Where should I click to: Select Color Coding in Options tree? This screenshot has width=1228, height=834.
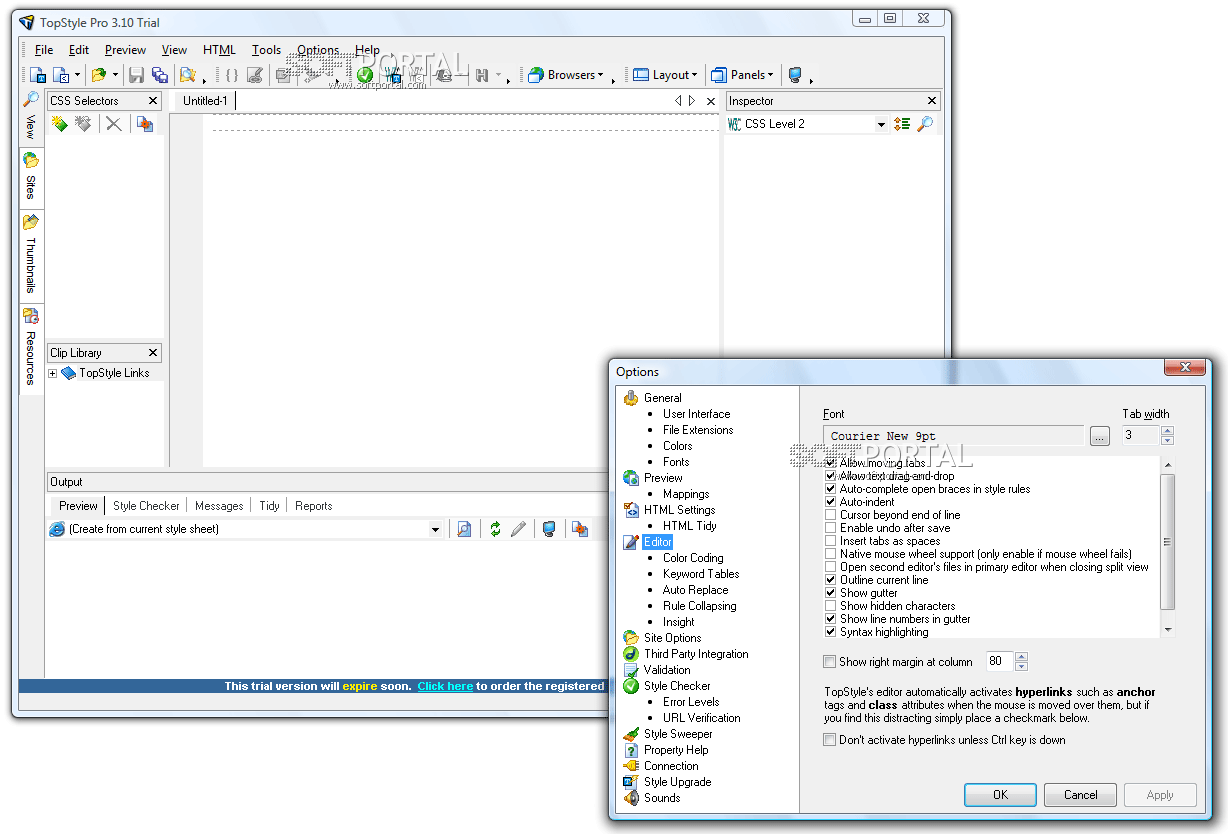(693, 558)
